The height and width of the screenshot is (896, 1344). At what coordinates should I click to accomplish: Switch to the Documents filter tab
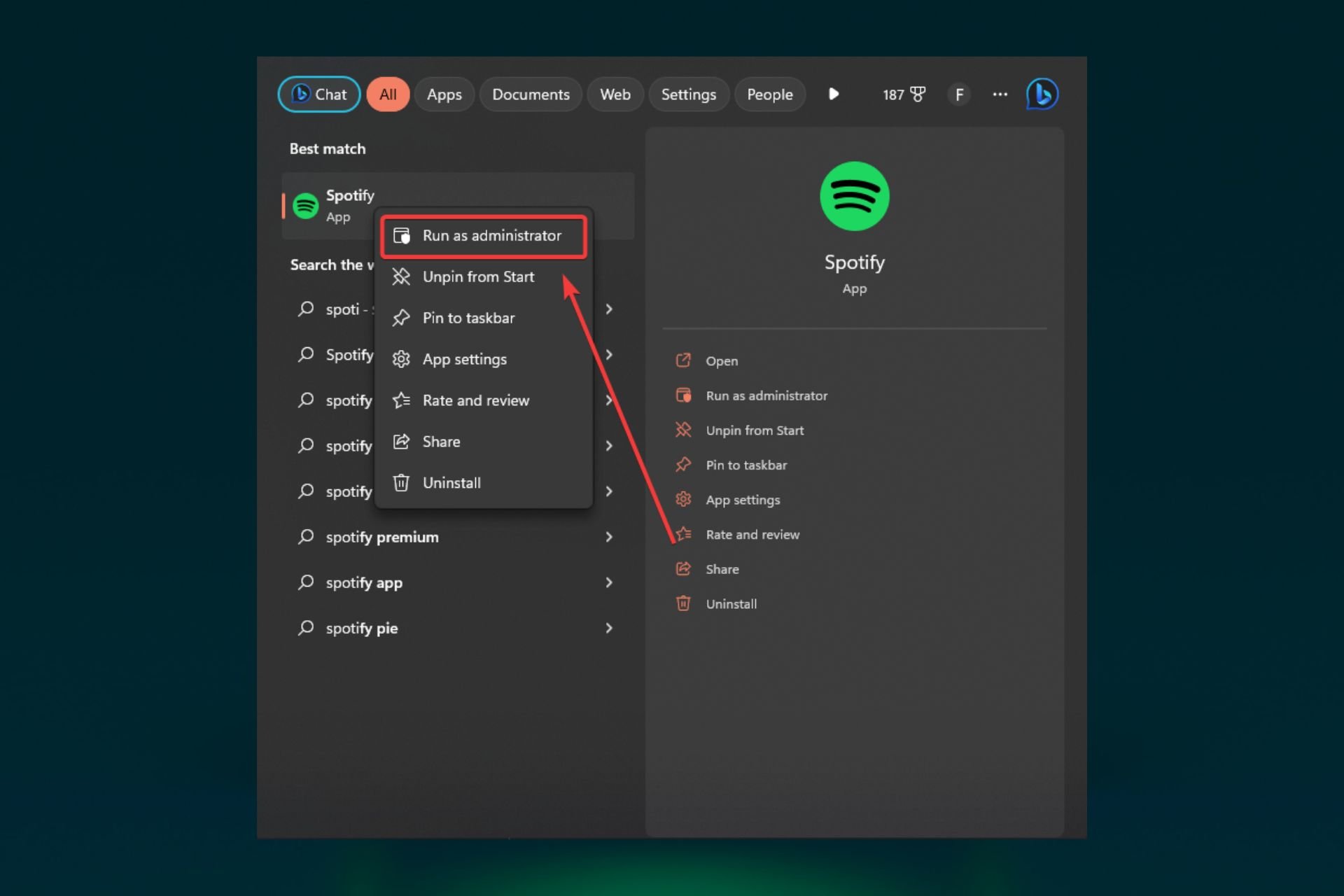(531, 94)
